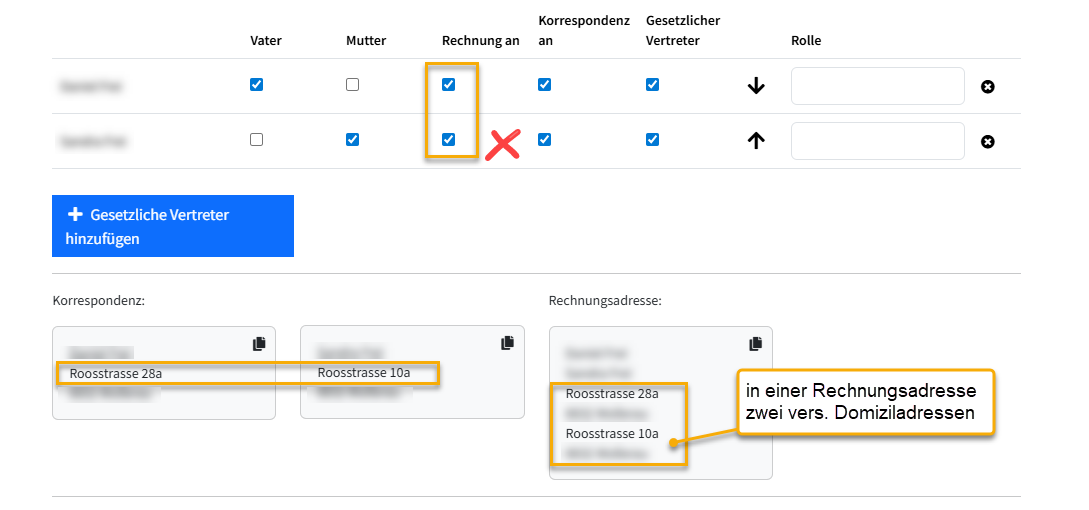Toggle Rechnung an in the first row
Viewport: 1089px width, 510px height.
[x=448, y=85]
